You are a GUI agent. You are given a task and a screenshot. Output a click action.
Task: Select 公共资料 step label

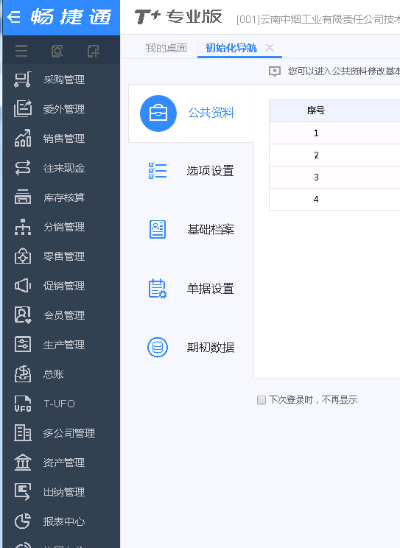[211, 113]
